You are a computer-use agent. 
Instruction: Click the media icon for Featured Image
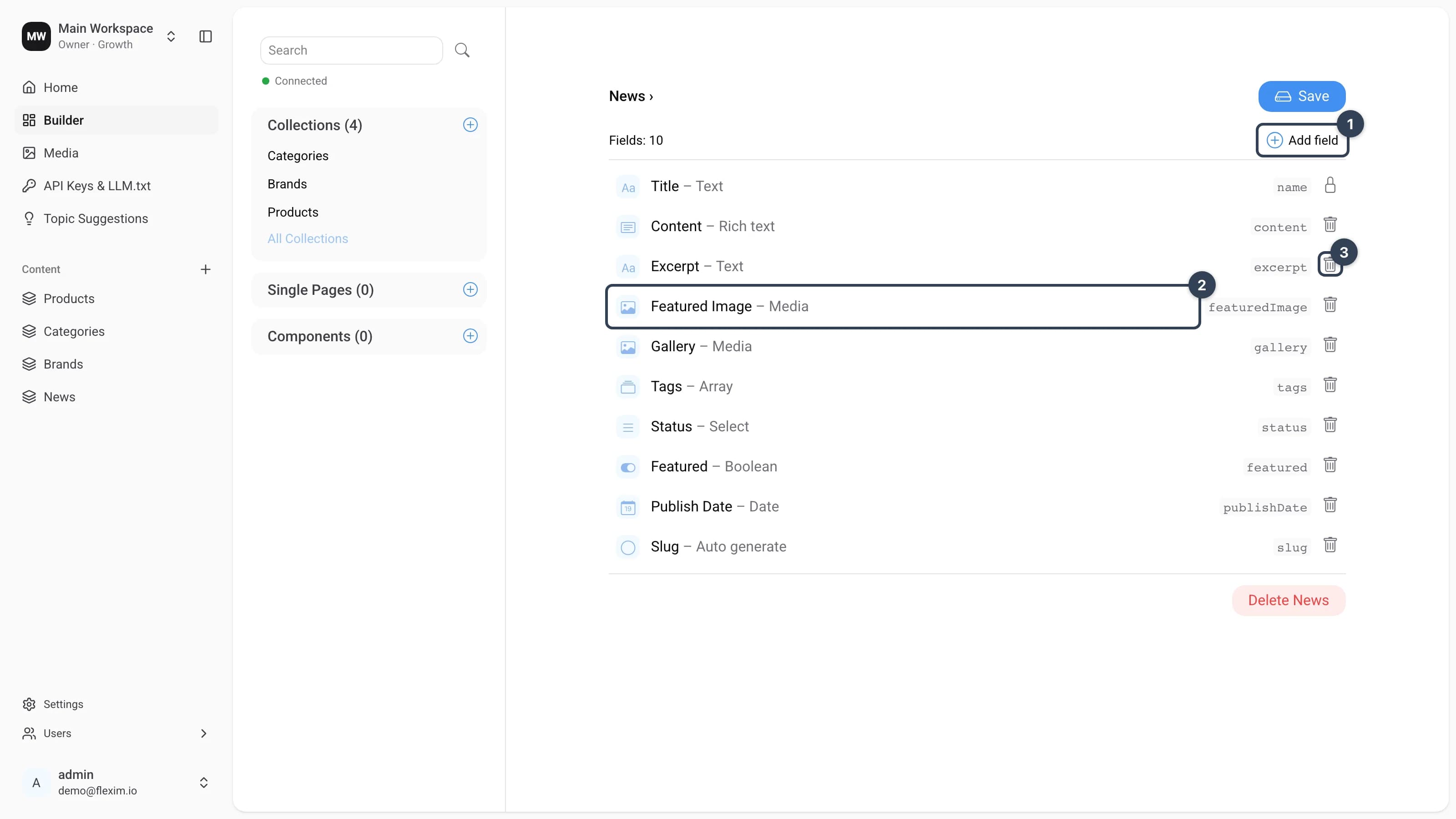tap(628, 307)
